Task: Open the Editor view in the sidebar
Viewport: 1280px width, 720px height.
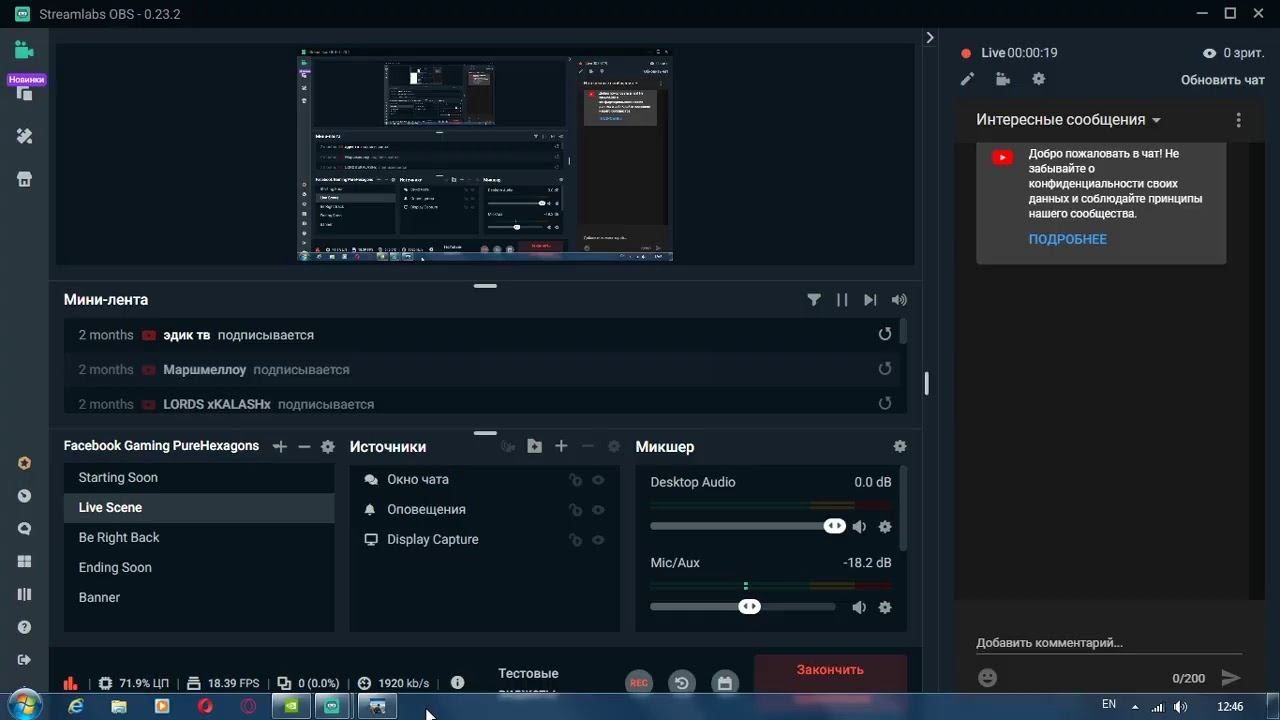Action: 24,50
